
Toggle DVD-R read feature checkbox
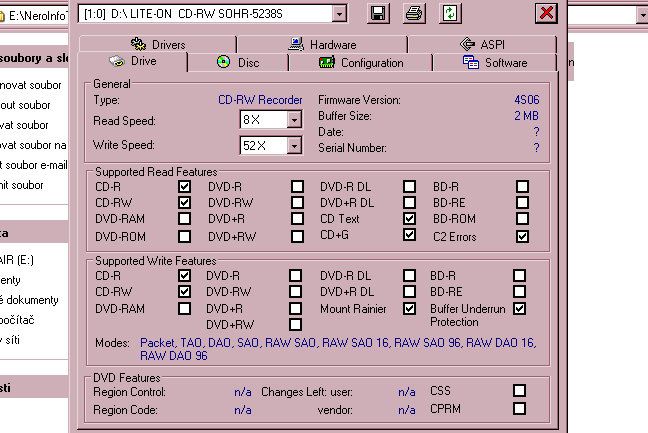coord(297,186)
